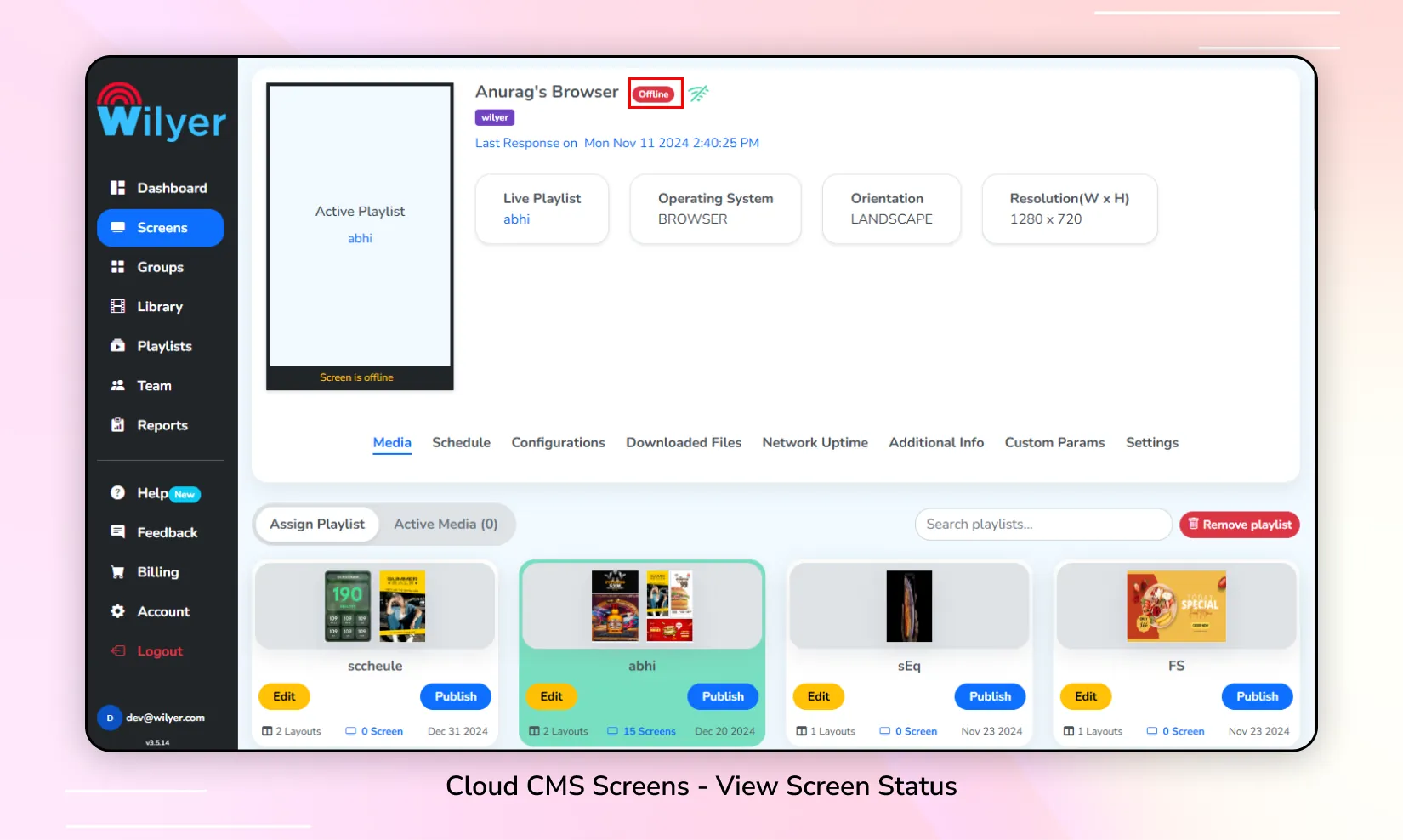
Task: Open sEq playlist thumbnail
Action: [909, 605]
